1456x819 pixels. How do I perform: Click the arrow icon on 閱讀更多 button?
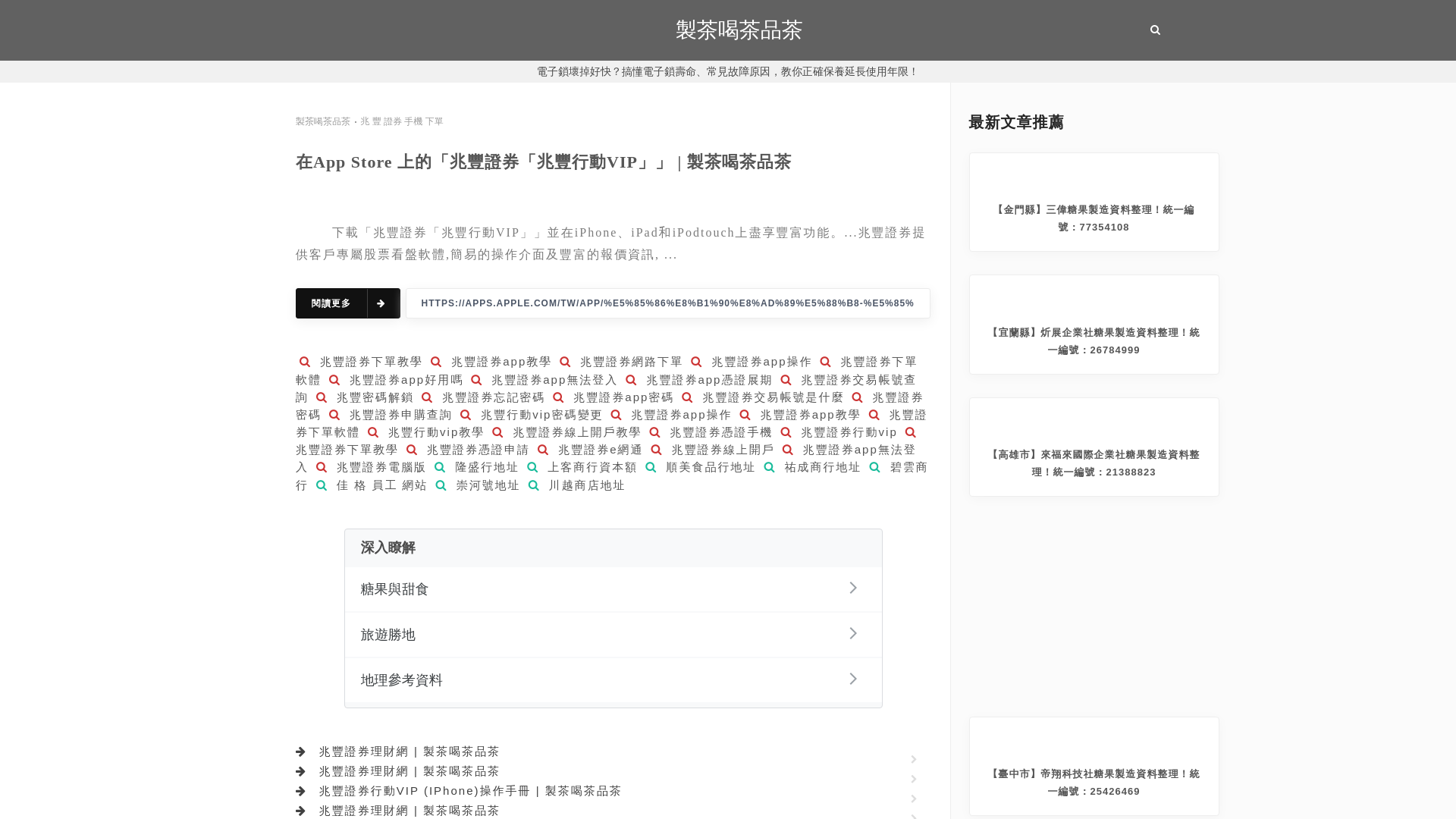(381, 303)
